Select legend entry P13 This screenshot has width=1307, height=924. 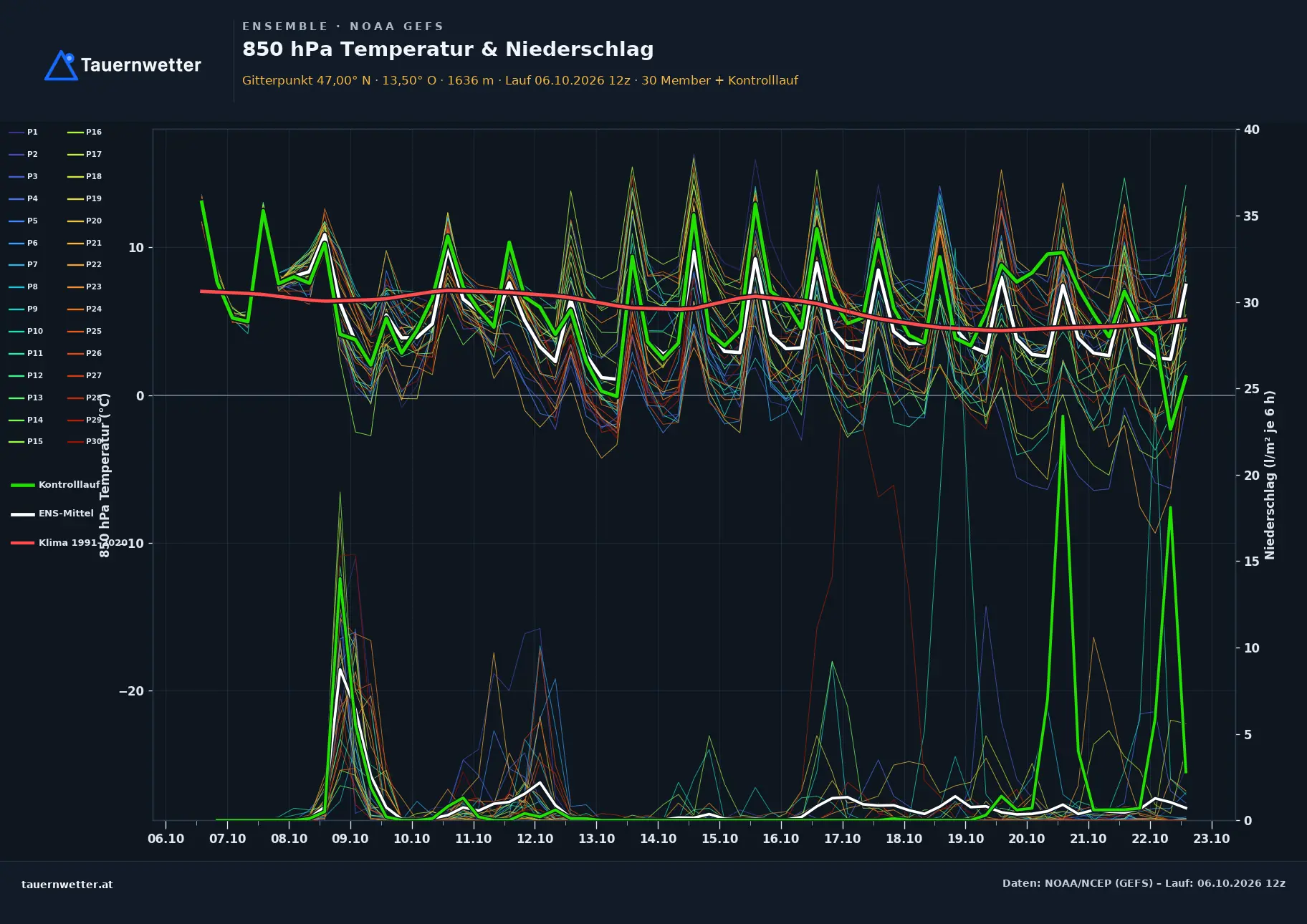click(26, 398)
